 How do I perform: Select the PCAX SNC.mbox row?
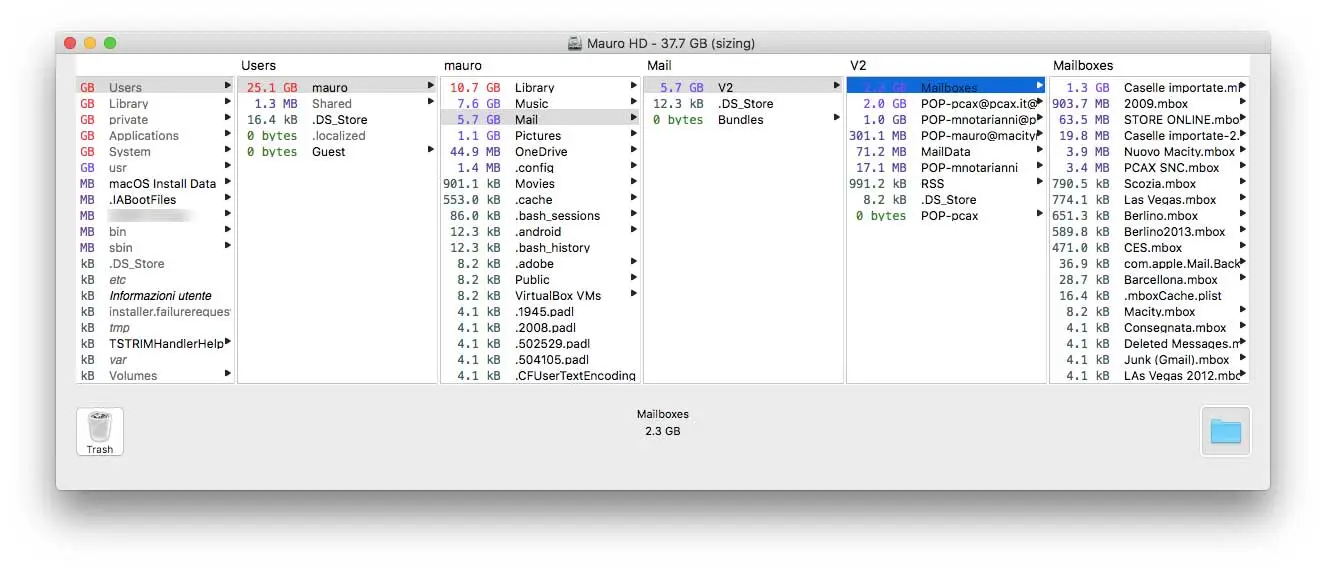pos(1149,168)
